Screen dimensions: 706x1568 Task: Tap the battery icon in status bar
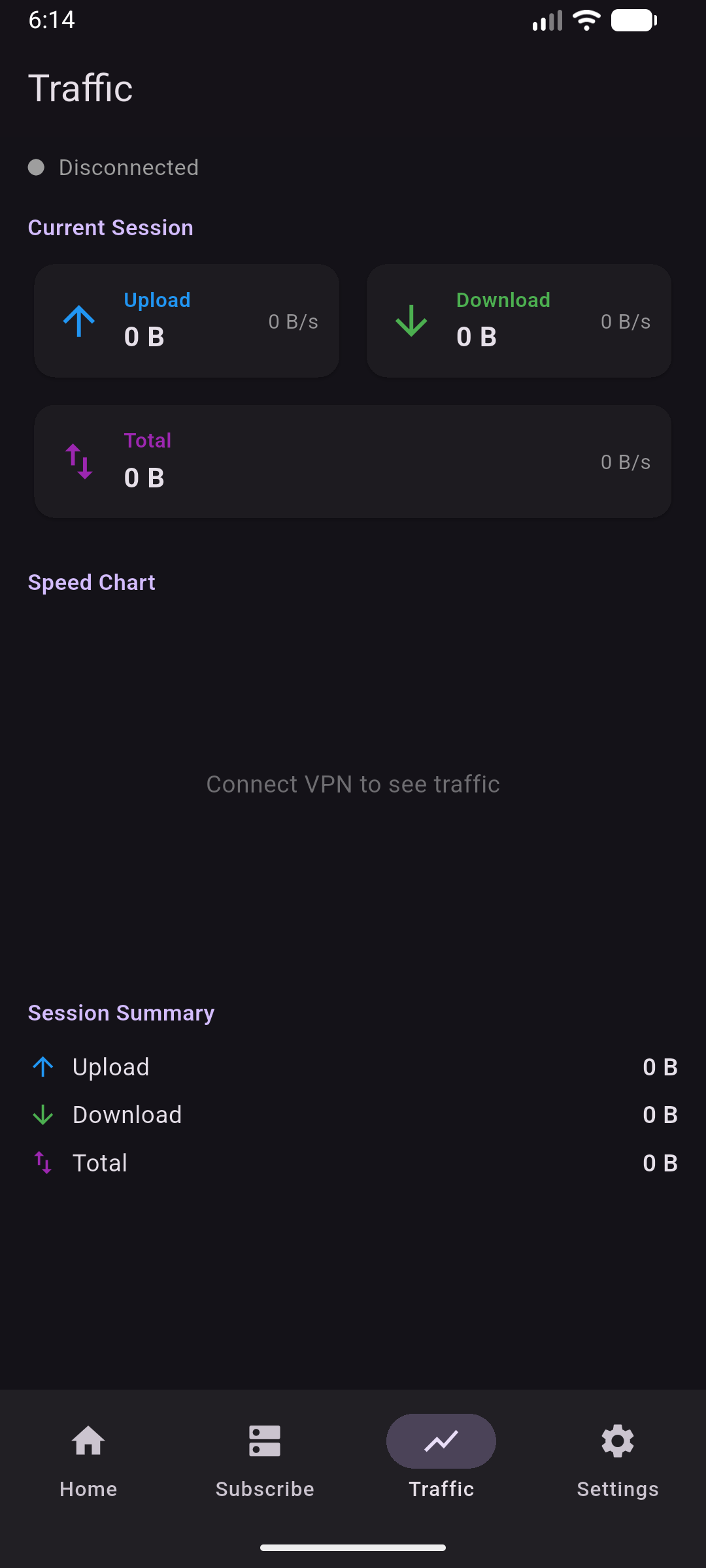633,20
